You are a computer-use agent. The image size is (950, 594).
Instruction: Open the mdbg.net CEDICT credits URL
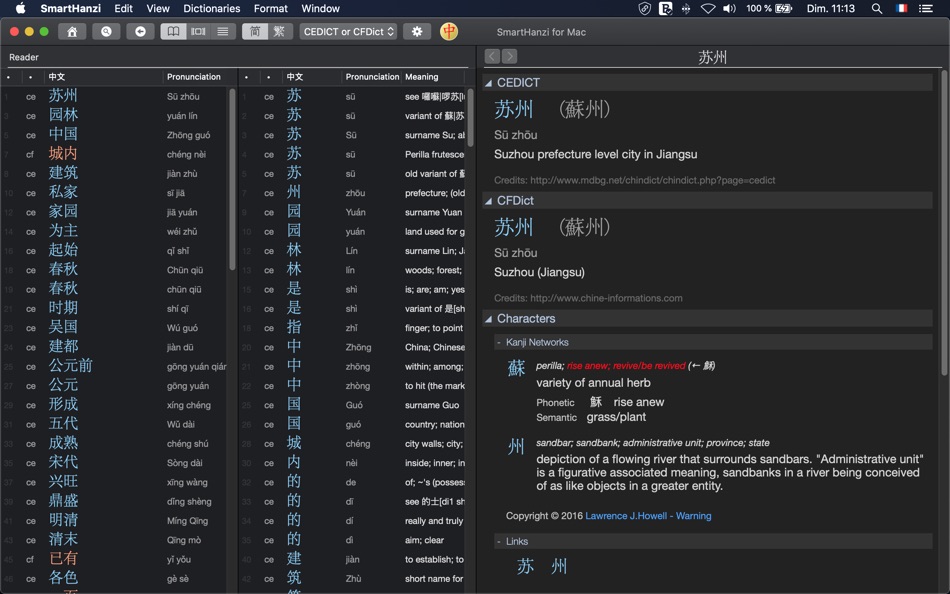(x=653, y=180)
